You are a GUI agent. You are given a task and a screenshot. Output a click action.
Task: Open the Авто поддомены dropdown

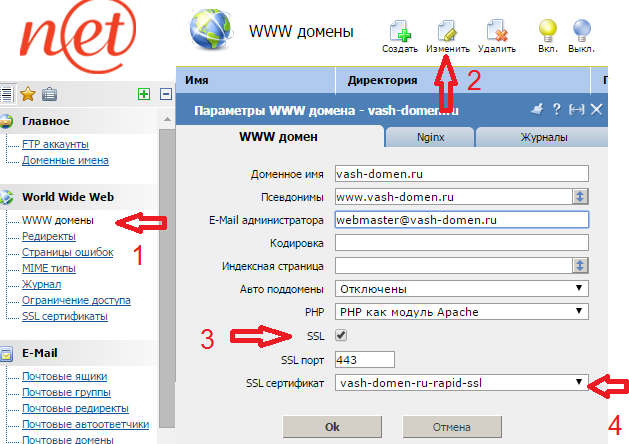pos(462,289)
